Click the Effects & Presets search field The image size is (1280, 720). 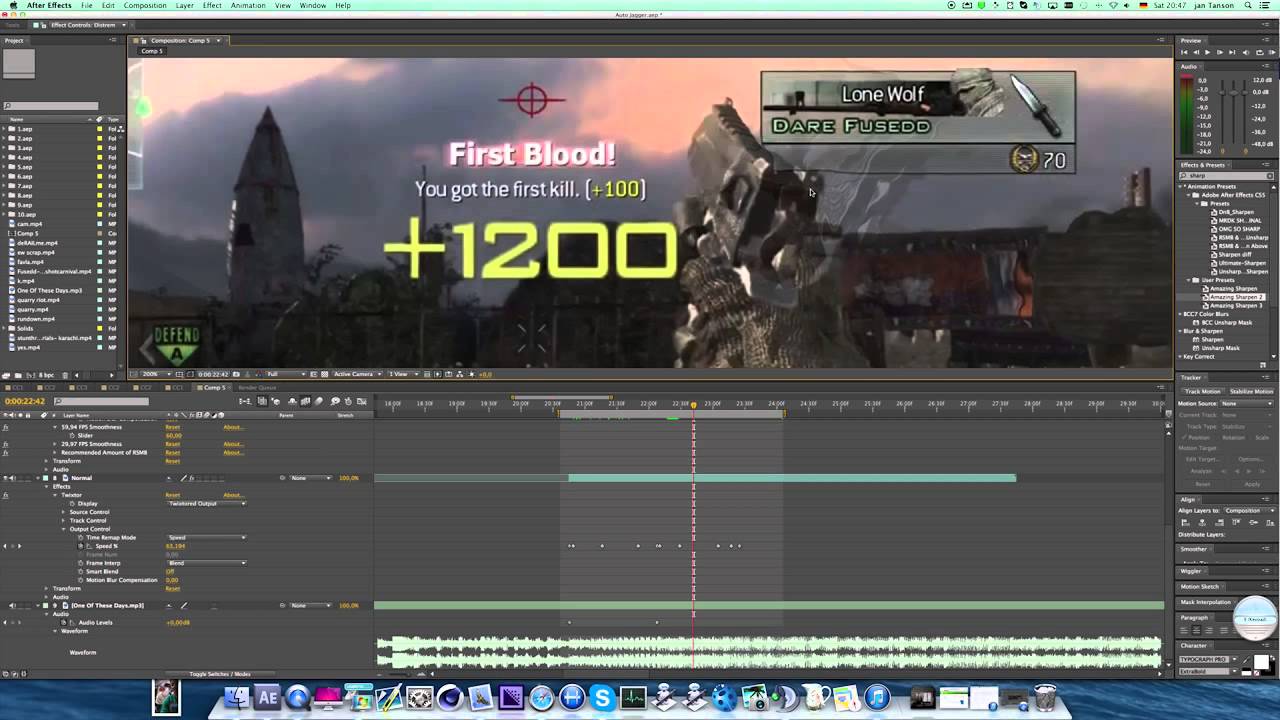coord(1227,176)
